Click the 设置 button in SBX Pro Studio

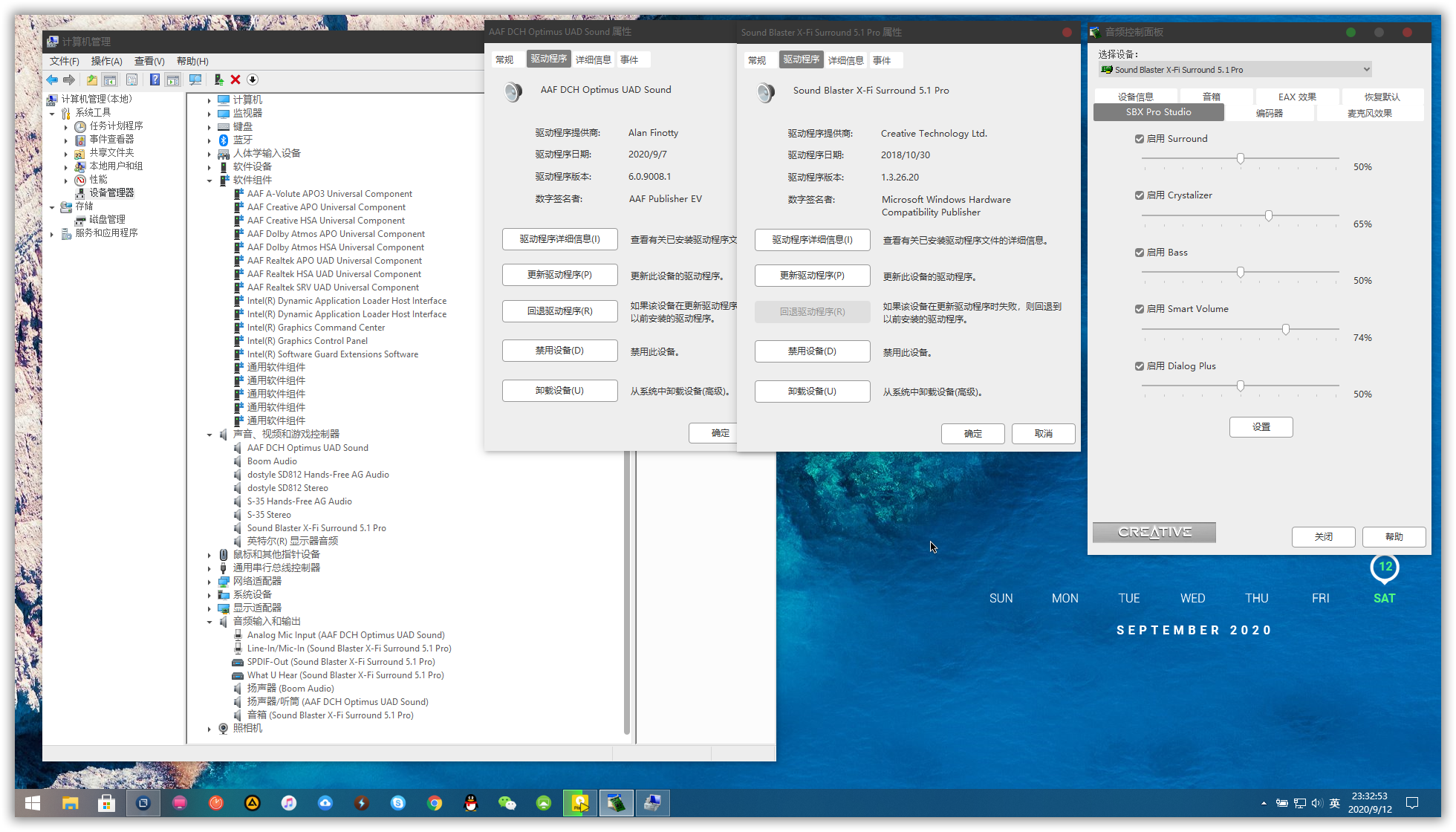coord(1261,427)
